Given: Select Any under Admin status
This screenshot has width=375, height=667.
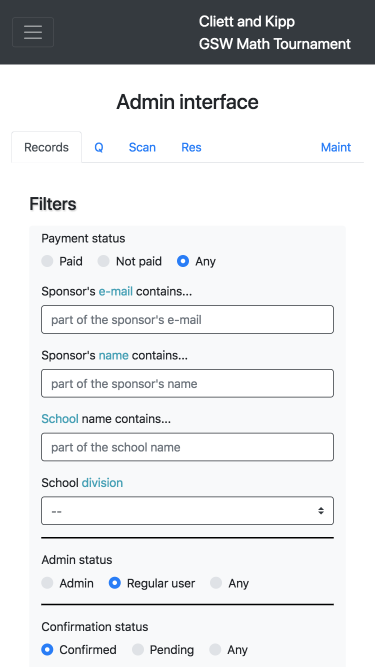Looking at the screenshot, I should click(216, 583).
